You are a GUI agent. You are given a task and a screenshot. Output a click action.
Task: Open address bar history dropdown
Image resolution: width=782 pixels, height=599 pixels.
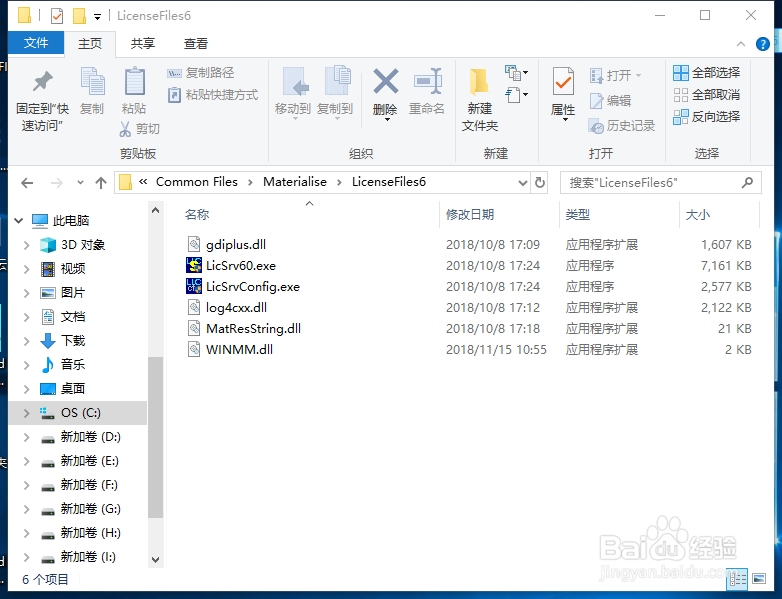[523, 183]
